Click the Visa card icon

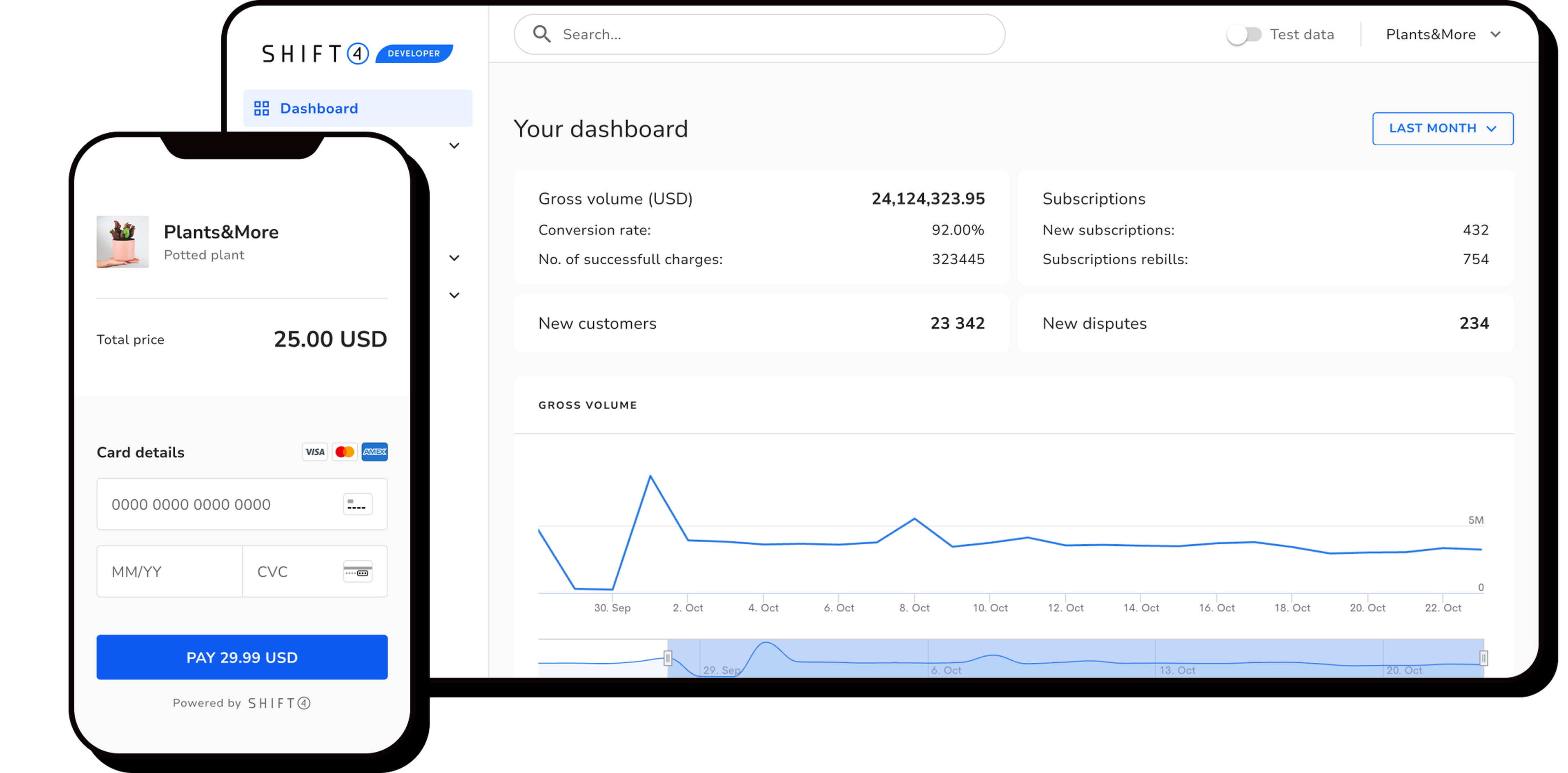tap(315, 452)
